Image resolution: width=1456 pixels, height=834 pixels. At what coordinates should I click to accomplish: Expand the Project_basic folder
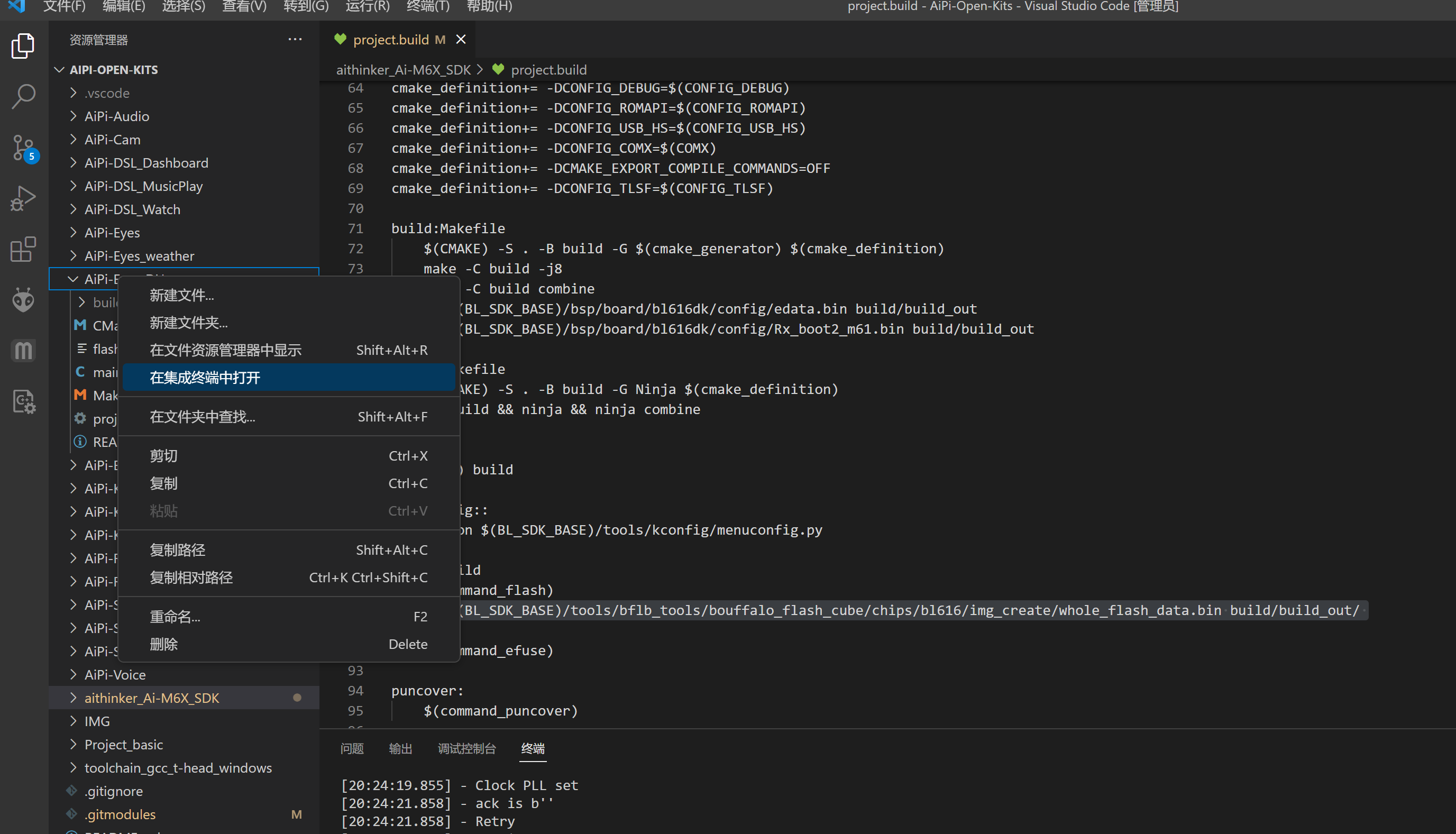[x=73, y=745]
